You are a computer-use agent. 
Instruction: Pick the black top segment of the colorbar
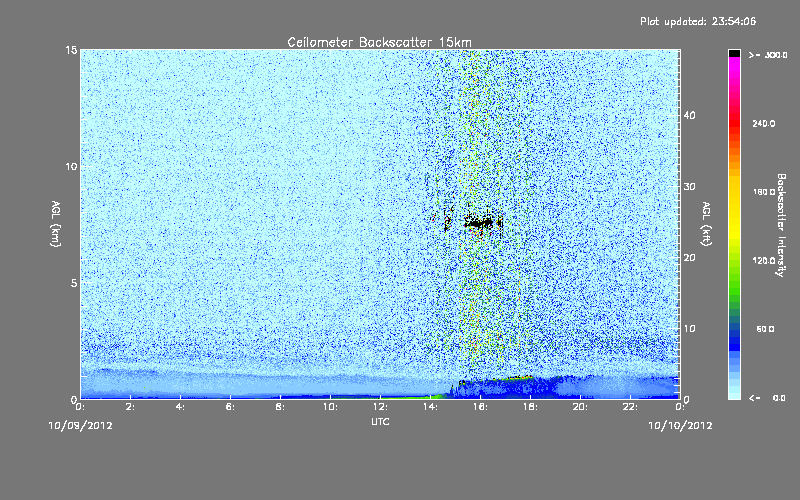[734, 53]
